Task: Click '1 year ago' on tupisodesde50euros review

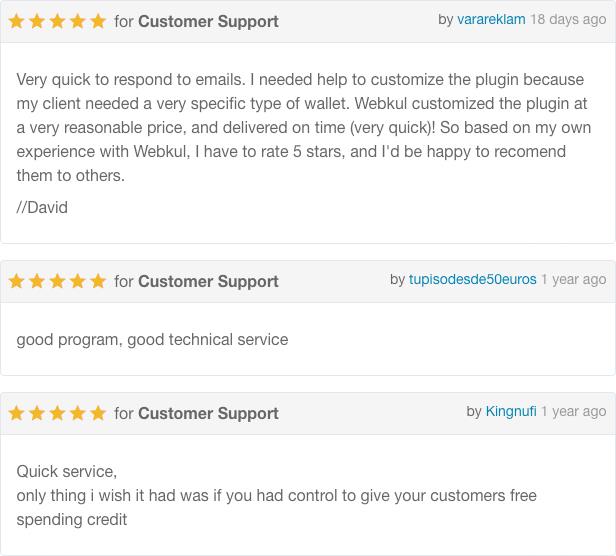Action: coord(574,279)
